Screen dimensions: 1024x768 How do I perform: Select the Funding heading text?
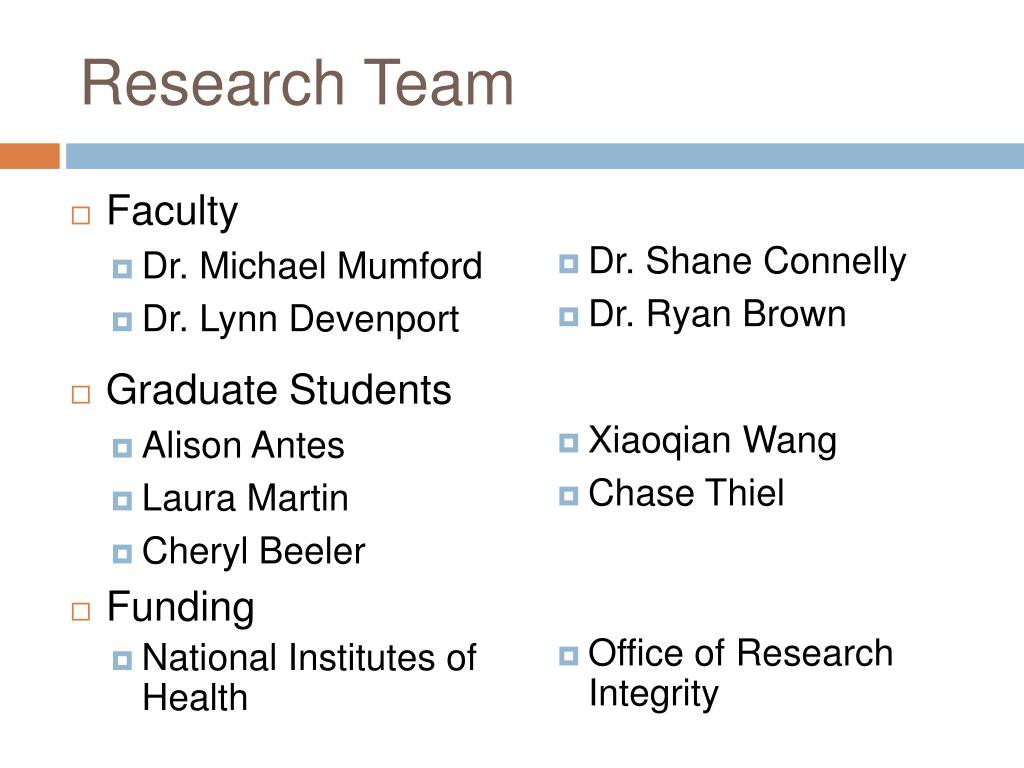181,607
